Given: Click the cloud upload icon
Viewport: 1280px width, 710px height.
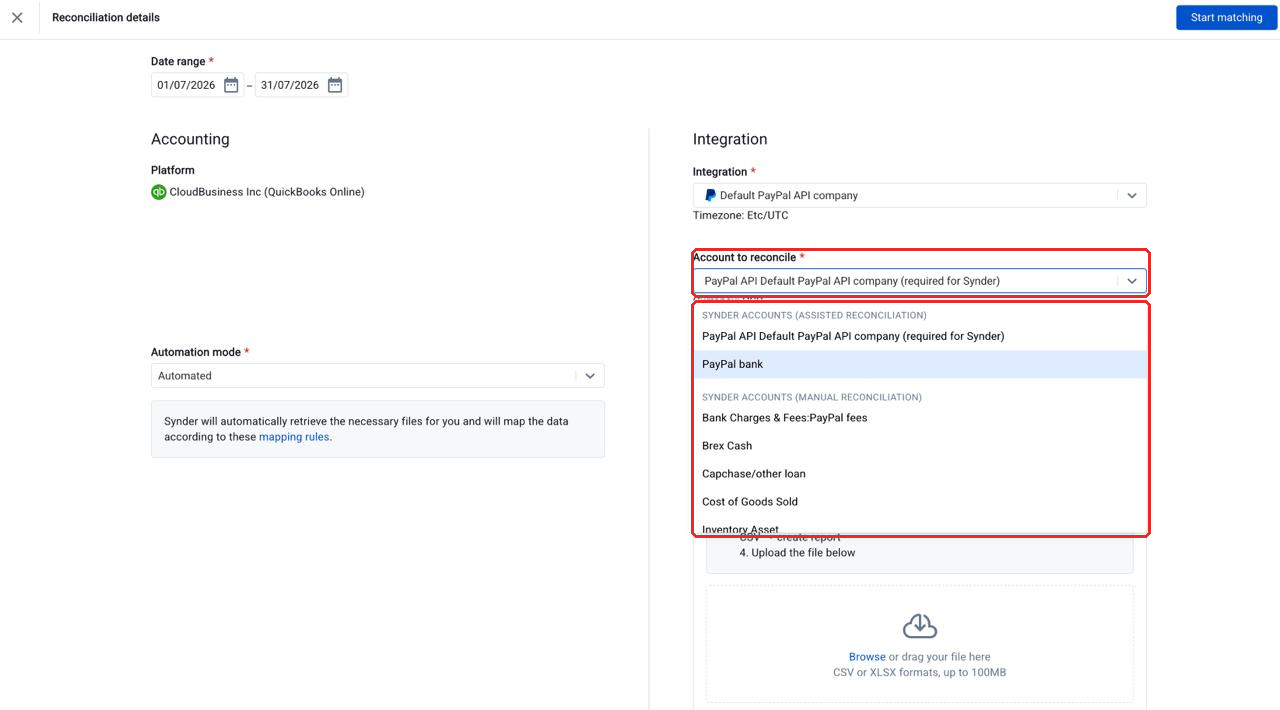Looking at the screenshot, I should (x=920, y=626).
